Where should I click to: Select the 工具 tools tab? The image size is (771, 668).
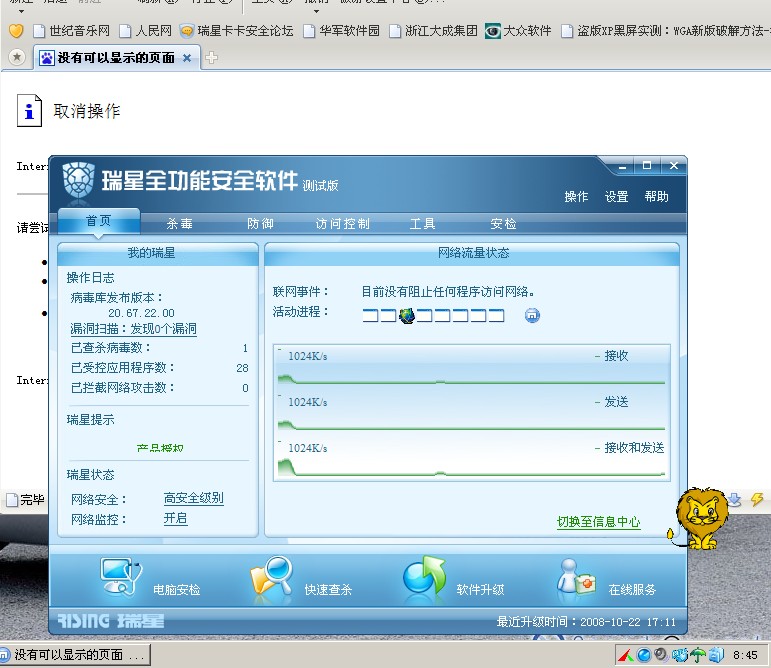(422, 224)
